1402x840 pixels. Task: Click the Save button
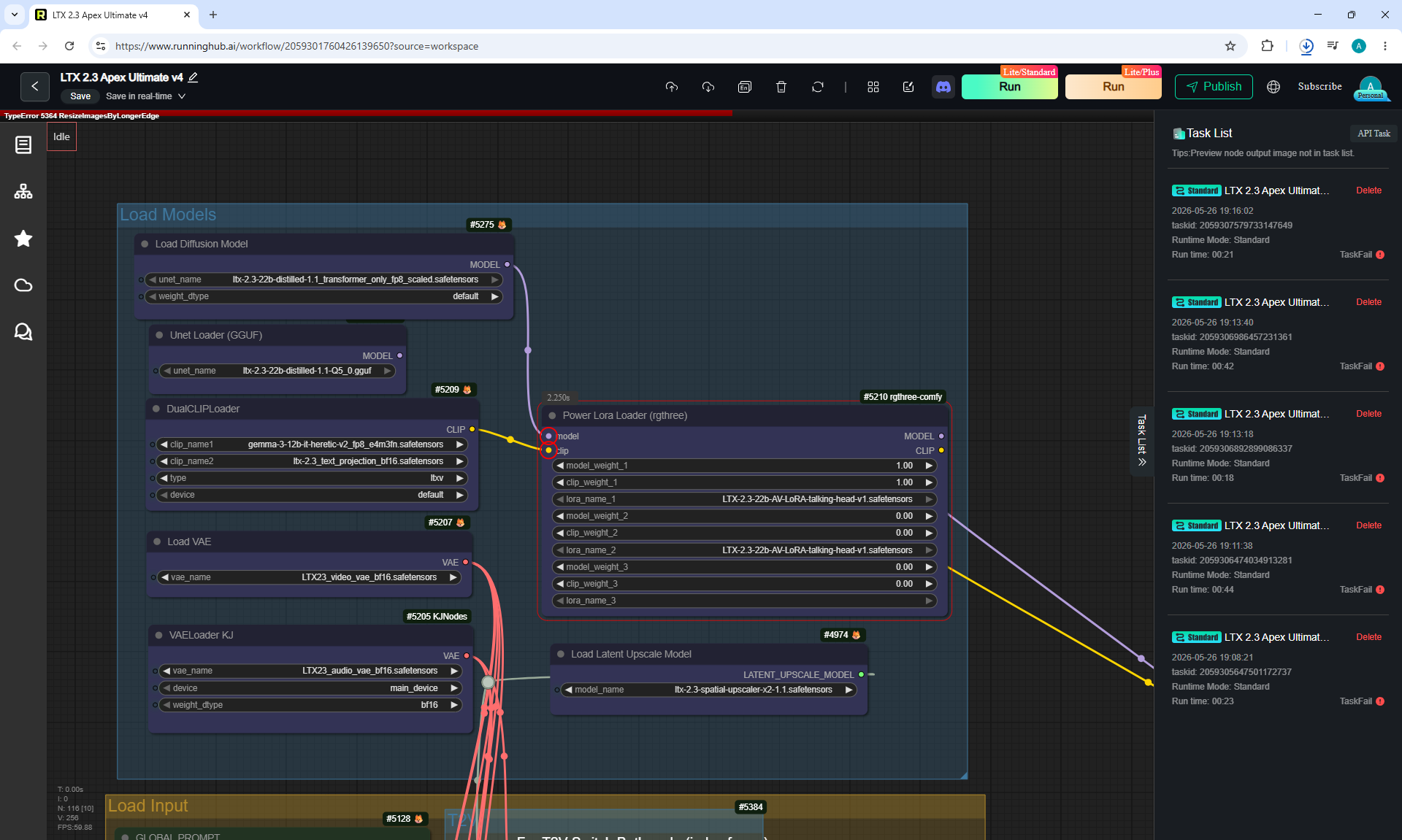tap(80, 96)
